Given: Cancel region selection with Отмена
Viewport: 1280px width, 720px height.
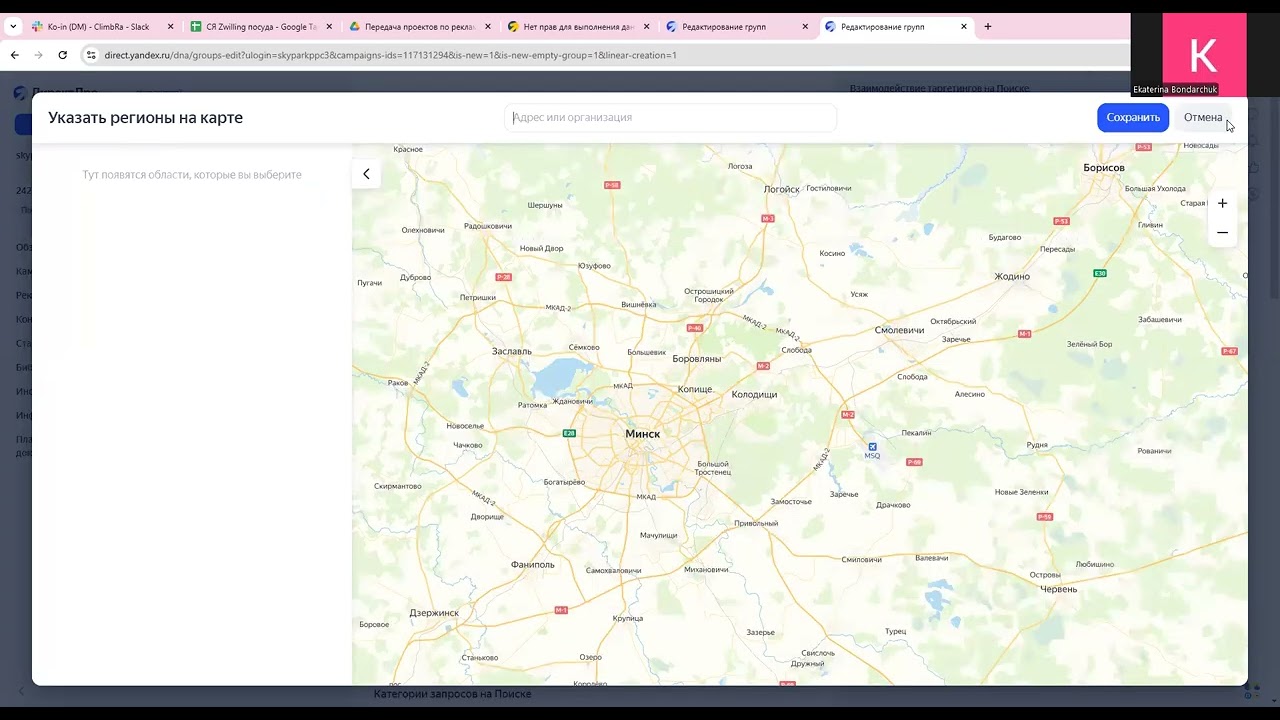Looking at the screenshot, I should click(x=1203, y=117).
